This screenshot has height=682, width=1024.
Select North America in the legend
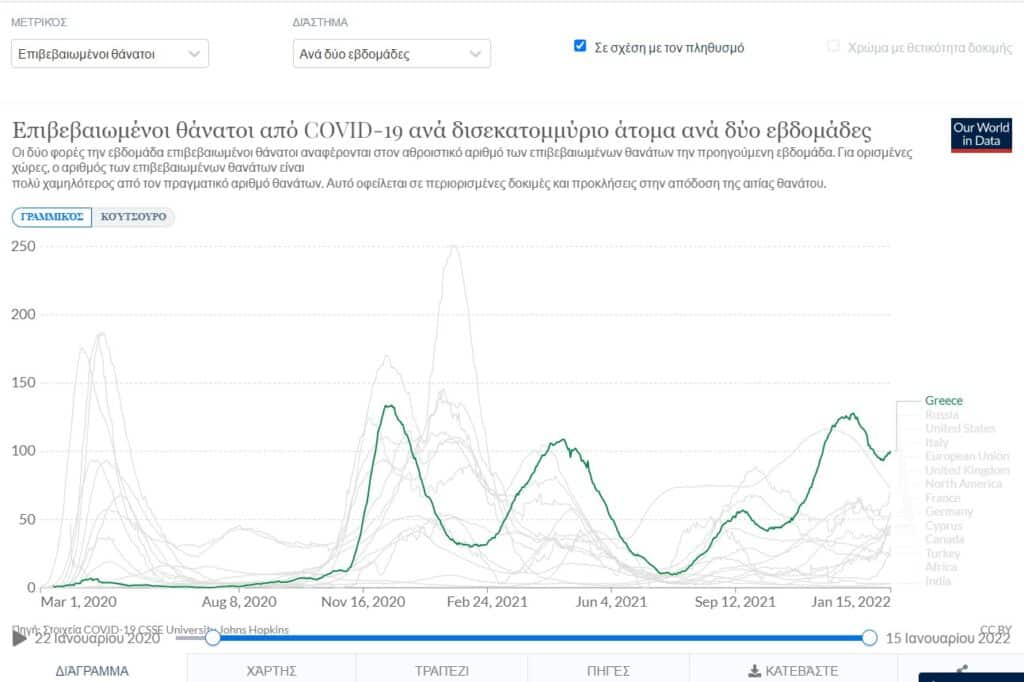963,483
